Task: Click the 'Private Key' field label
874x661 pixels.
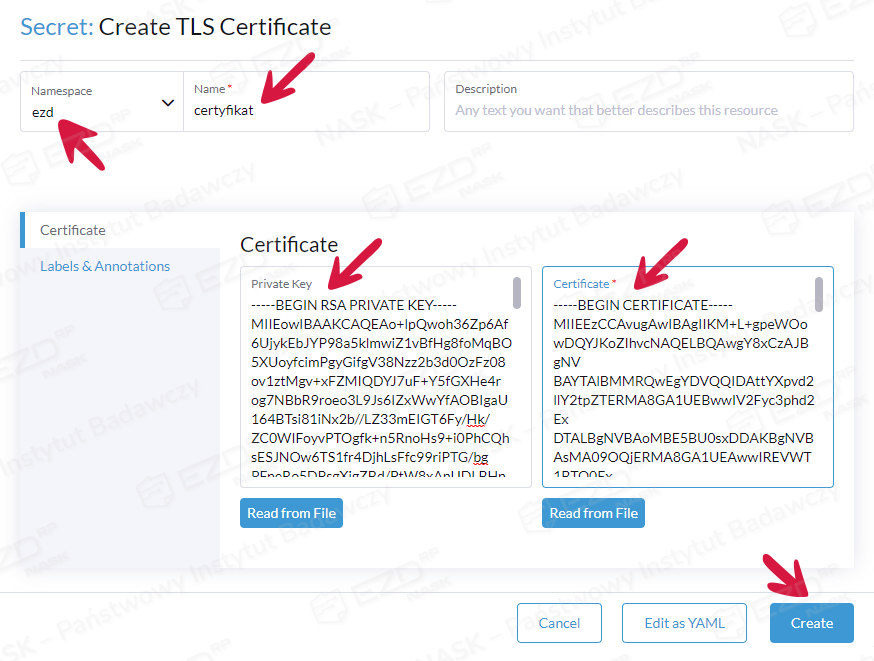Action: (281, 284)
